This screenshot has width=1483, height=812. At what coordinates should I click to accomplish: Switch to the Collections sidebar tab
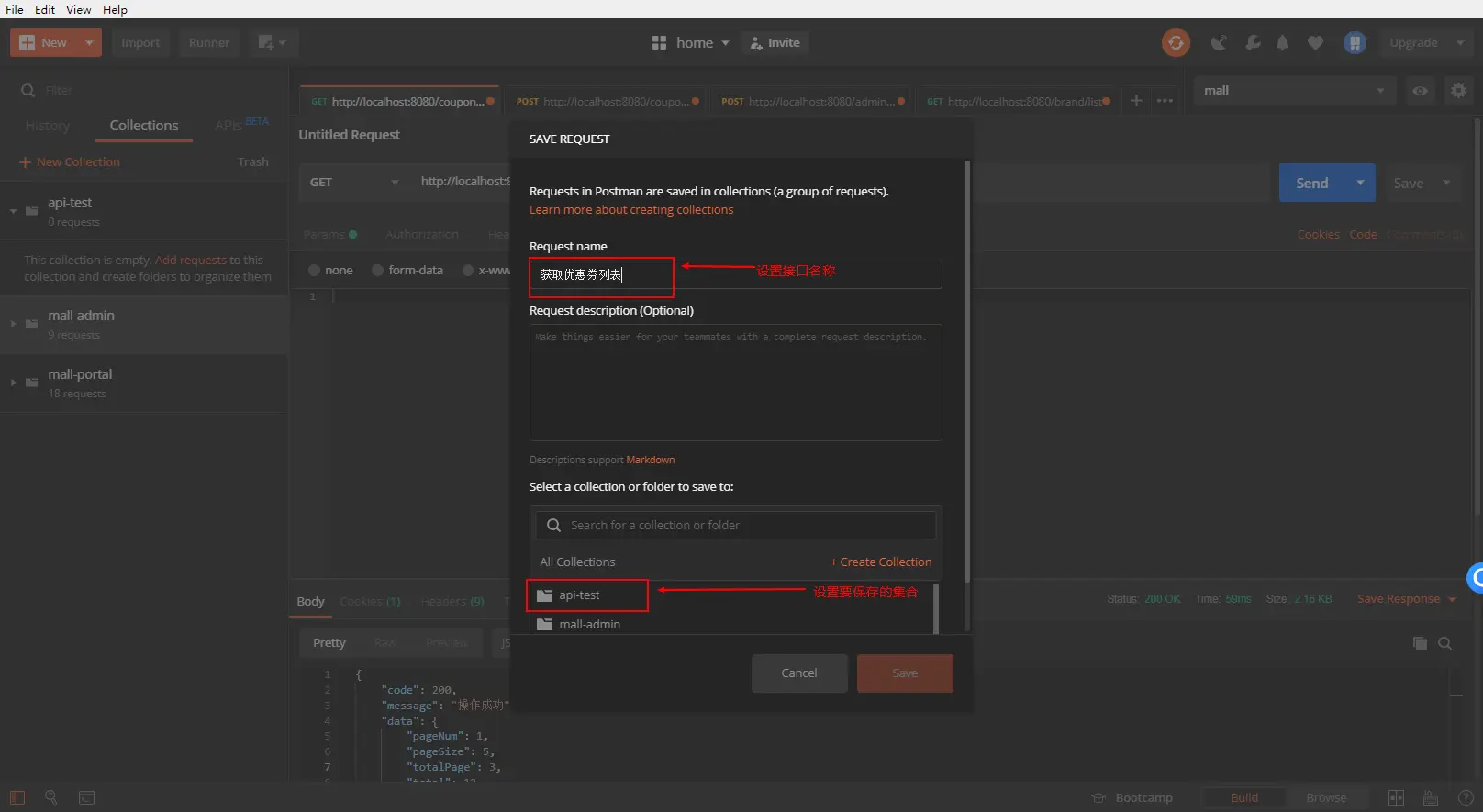144,126
